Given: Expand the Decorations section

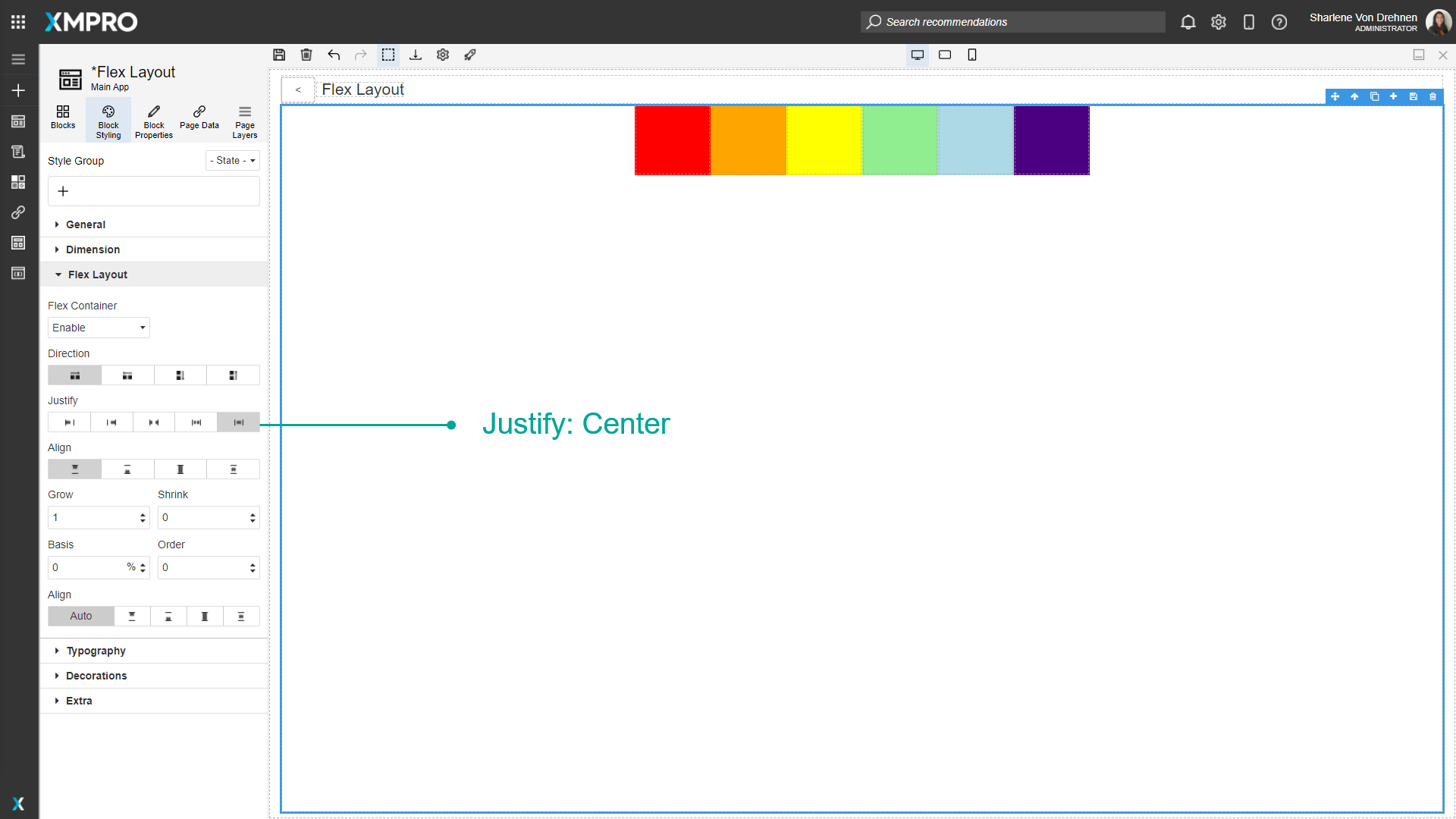Looking at the screenshot, I should 96,675.
